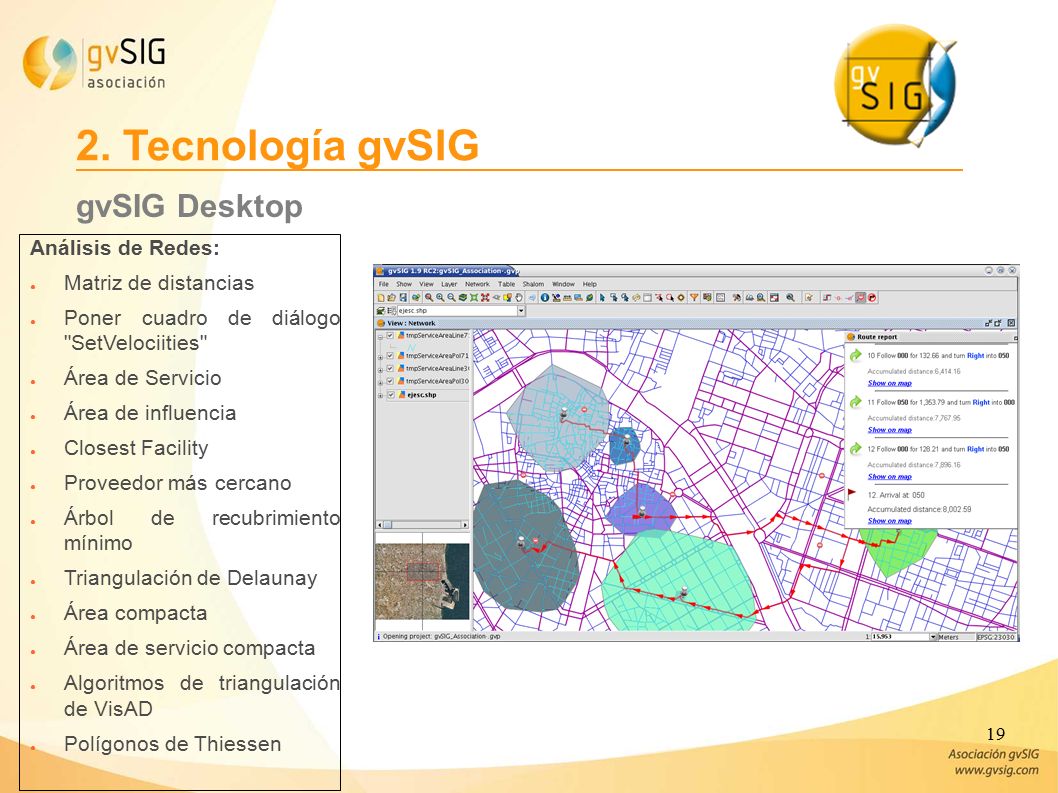1058x793 pixels.
Task: Click the red Zoom to selection icon
Action: [x=485, y=298]
